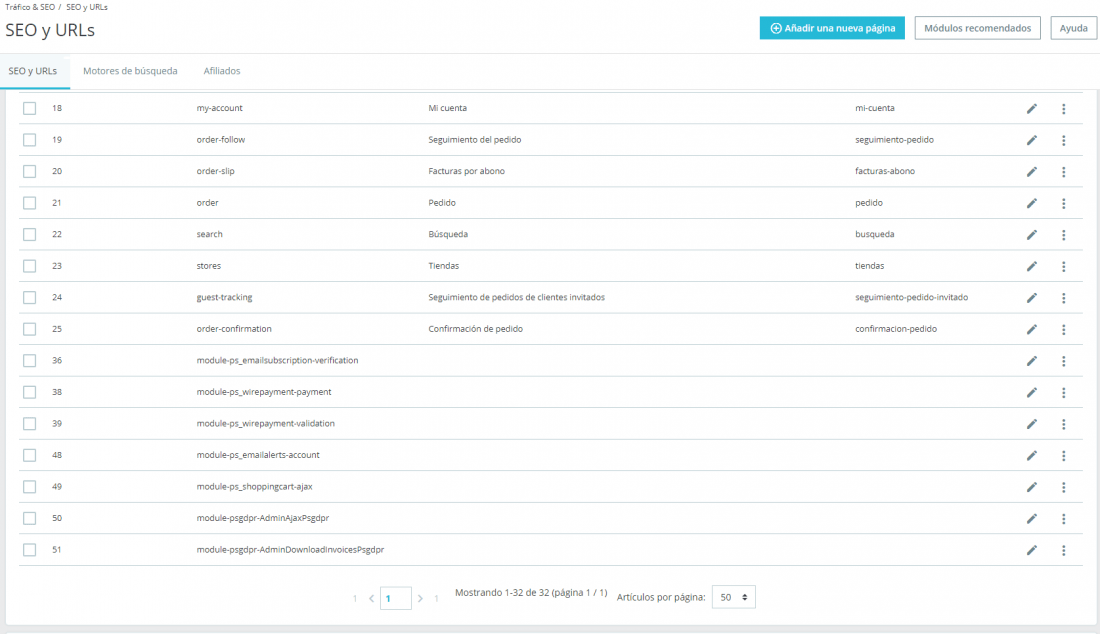Edit module-ps_emailsubscription-verification row
1100x634 pixels.
click(x=1031, y=361)
